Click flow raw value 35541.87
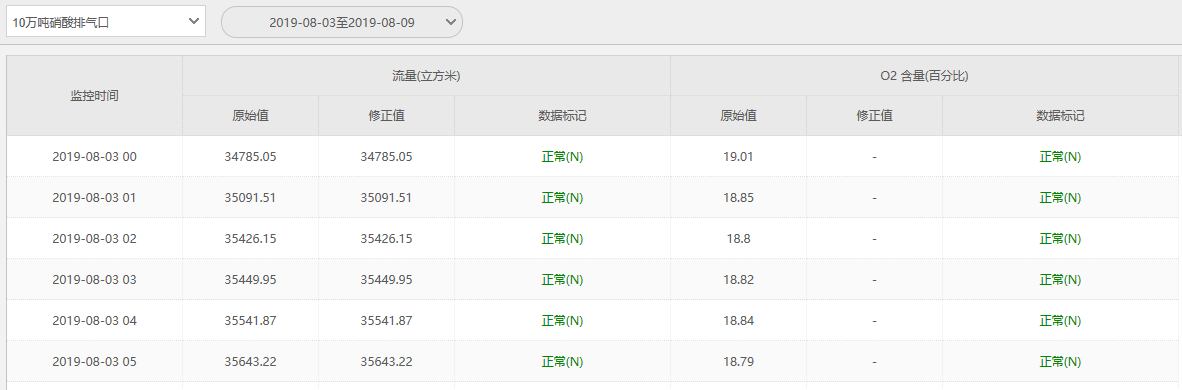 250,321
